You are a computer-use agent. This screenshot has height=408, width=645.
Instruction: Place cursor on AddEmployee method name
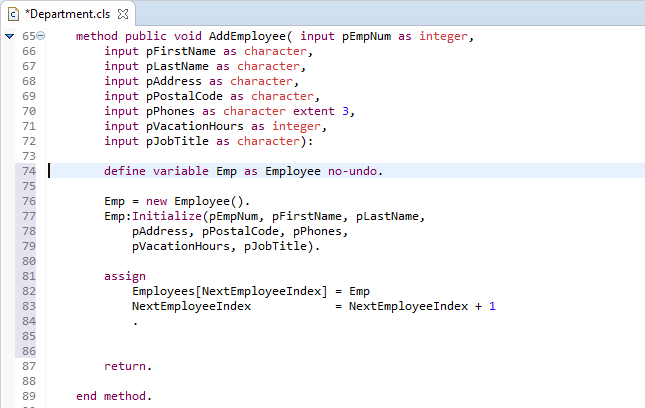pos(247,36)
